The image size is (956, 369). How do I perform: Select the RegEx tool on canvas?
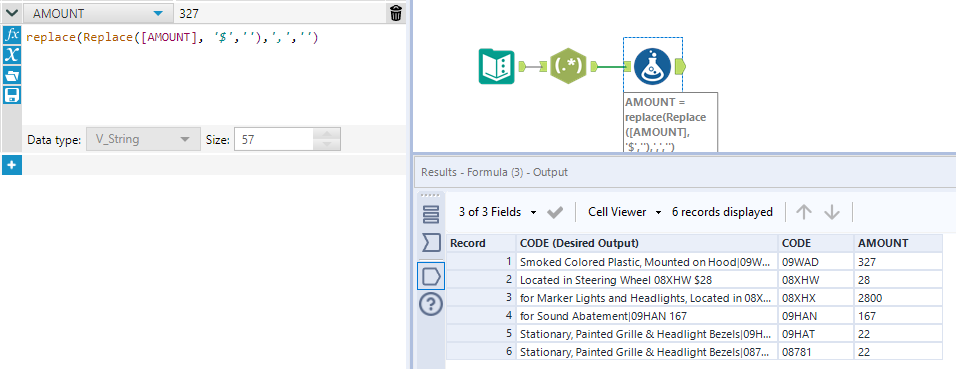[x=568, y=66]
